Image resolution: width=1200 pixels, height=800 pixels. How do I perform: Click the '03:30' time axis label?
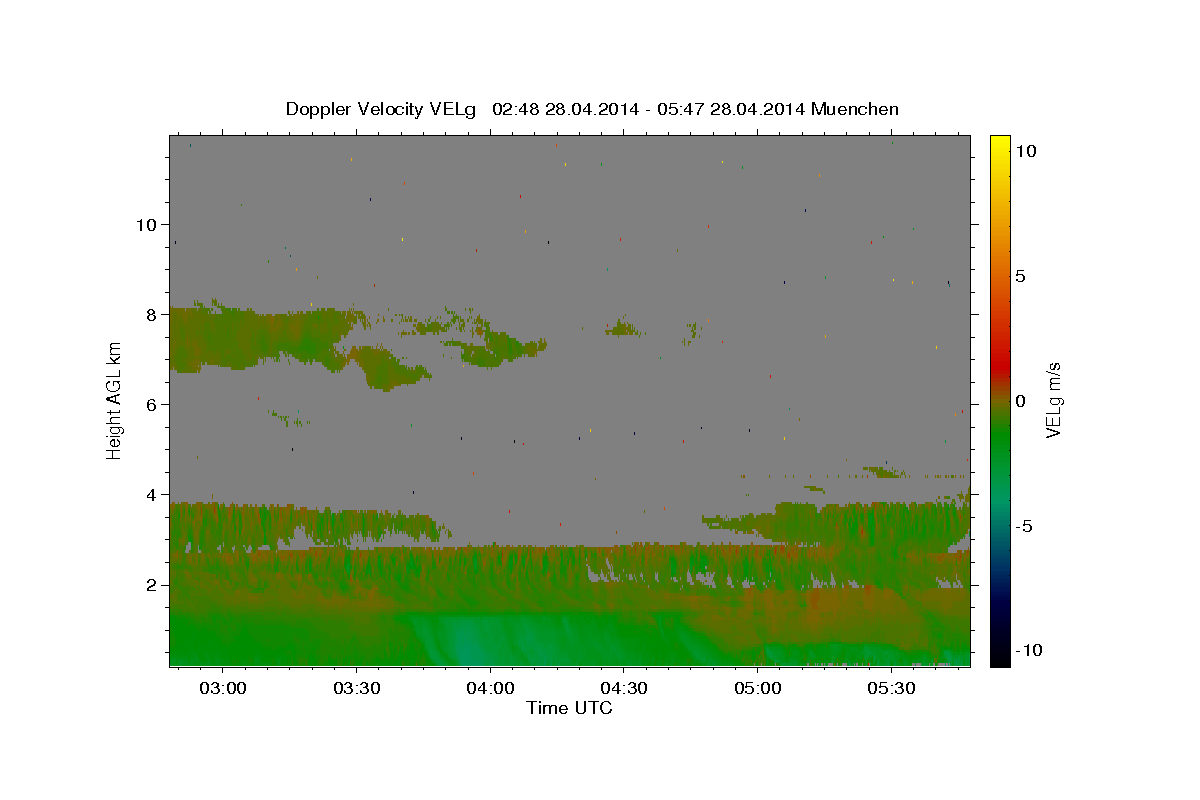point(356,689)
